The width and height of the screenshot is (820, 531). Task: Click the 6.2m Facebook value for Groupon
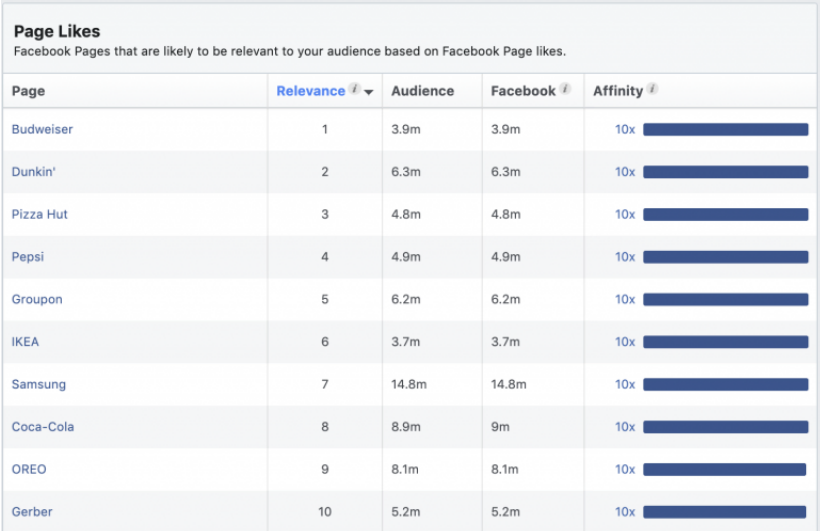point(506,299)
